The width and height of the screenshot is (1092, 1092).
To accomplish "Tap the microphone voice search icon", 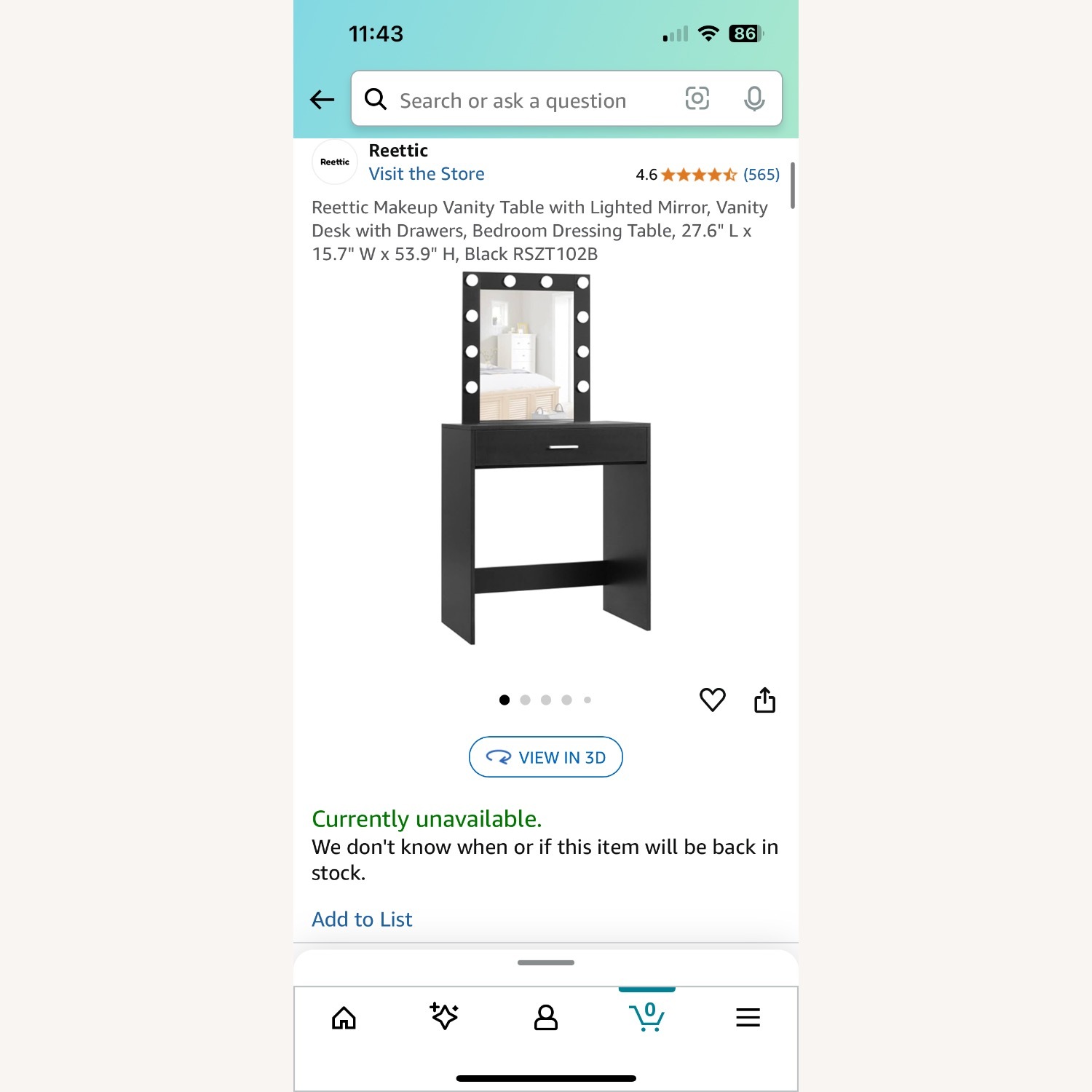I will click(x=754, y=99).
